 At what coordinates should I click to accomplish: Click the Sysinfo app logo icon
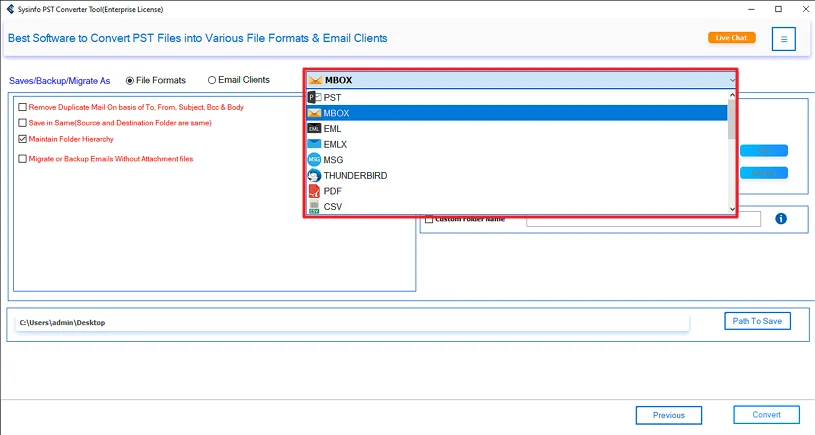pos(10,9)
